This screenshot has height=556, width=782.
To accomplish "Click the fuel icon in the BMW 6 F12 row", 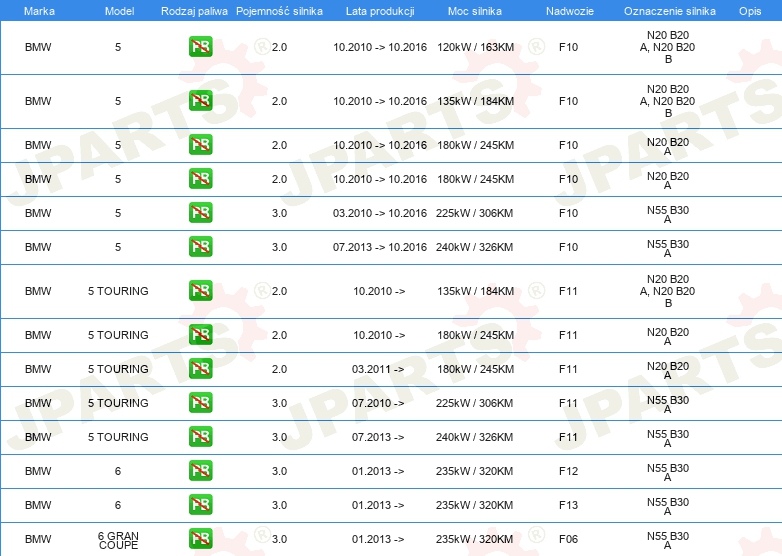I will tap(200, 471).
